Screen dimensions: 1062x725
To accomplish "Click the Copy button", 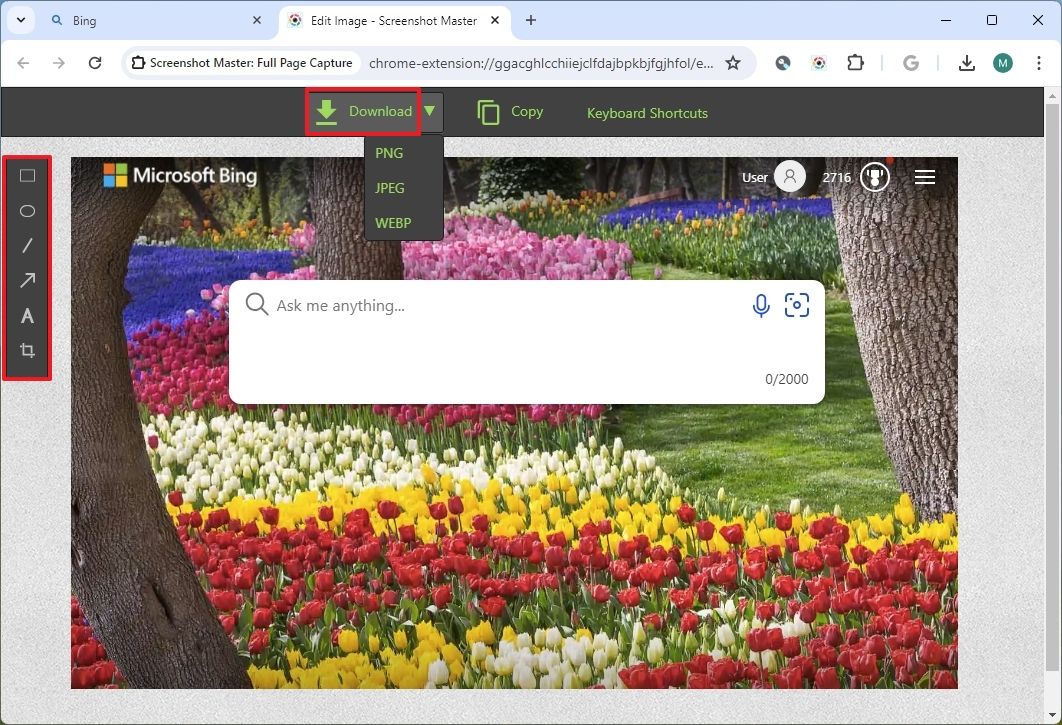I will pyautogui.click(x=510, y=112).
